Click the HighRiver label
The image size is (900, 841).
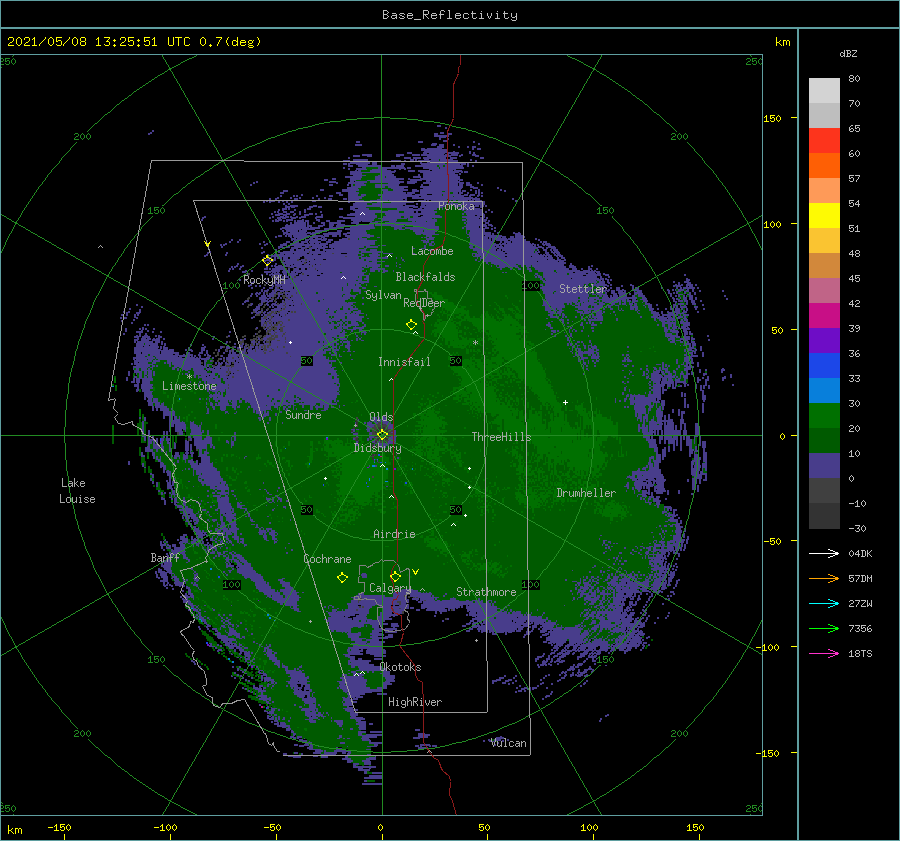414,702
